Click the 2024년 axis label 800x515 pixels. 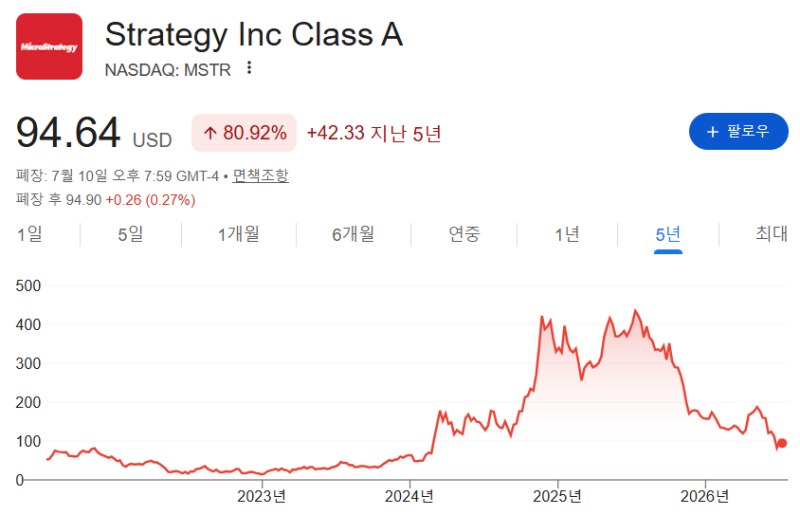pyautogui.click(x=409, y=496)
